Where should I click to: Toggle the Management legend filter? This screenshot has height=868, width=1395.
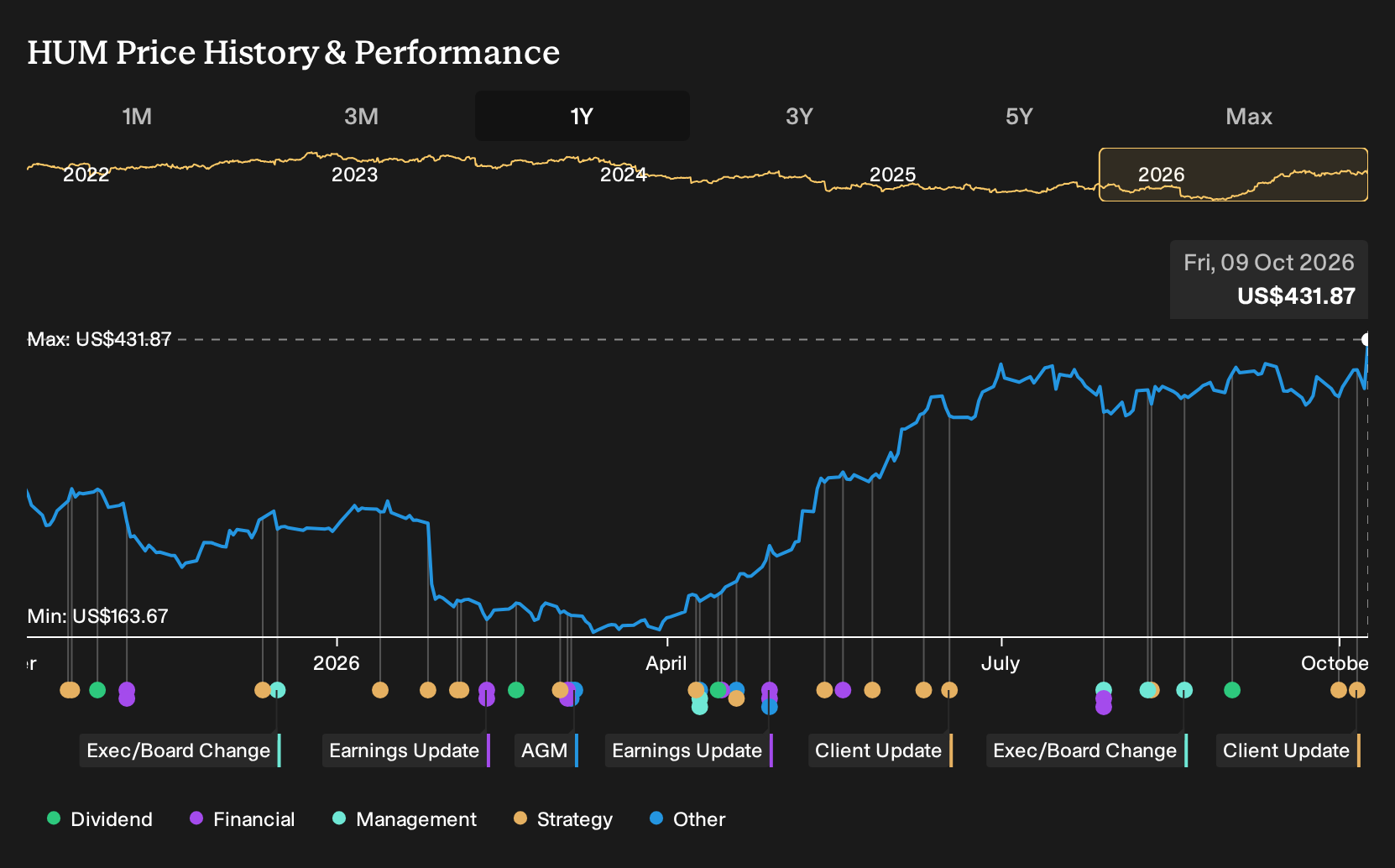click(x=405, y=819)
